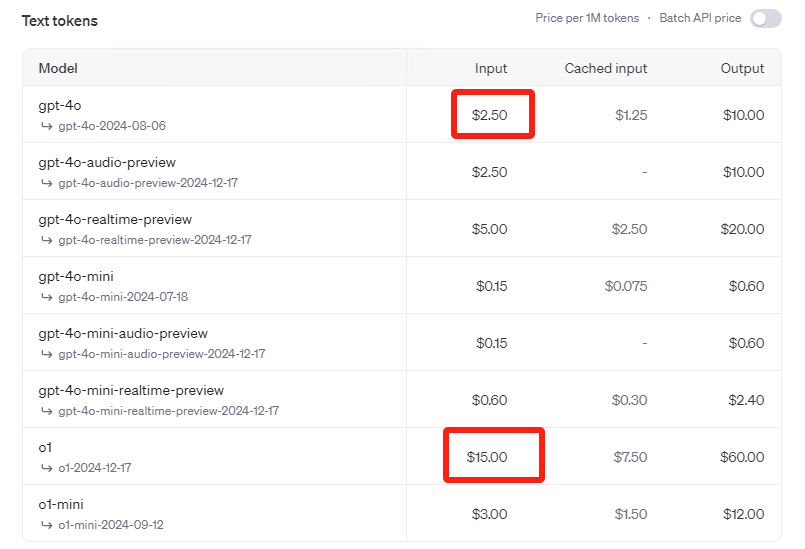Click the arrow icon beside gpt-4o-mini-realtime-preview-2024-12-17
This screenshot has width=805, height=549.
click(x=46, y=411)
